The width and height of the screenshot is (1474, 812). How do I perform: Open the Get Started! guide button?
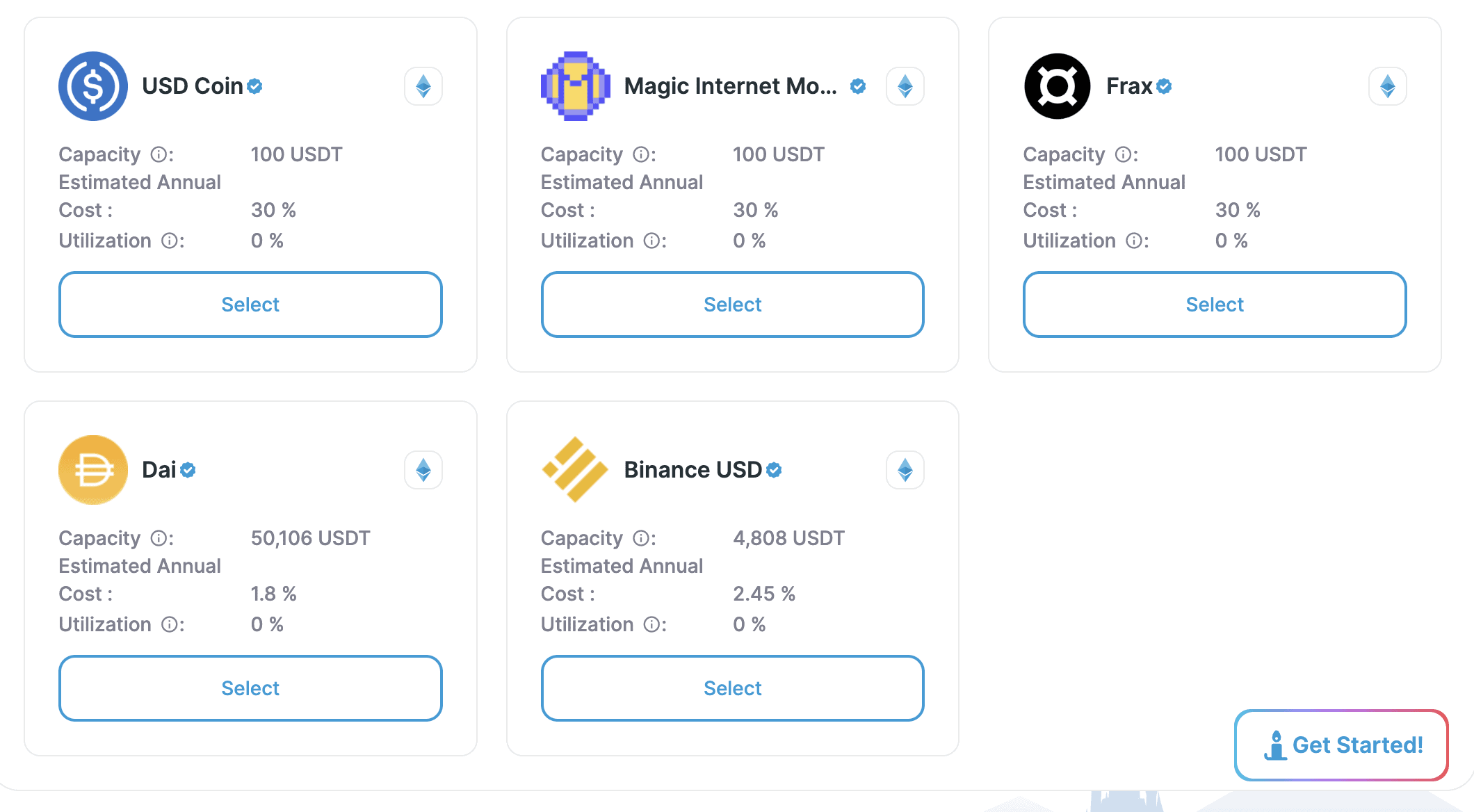pos(1341,745)
